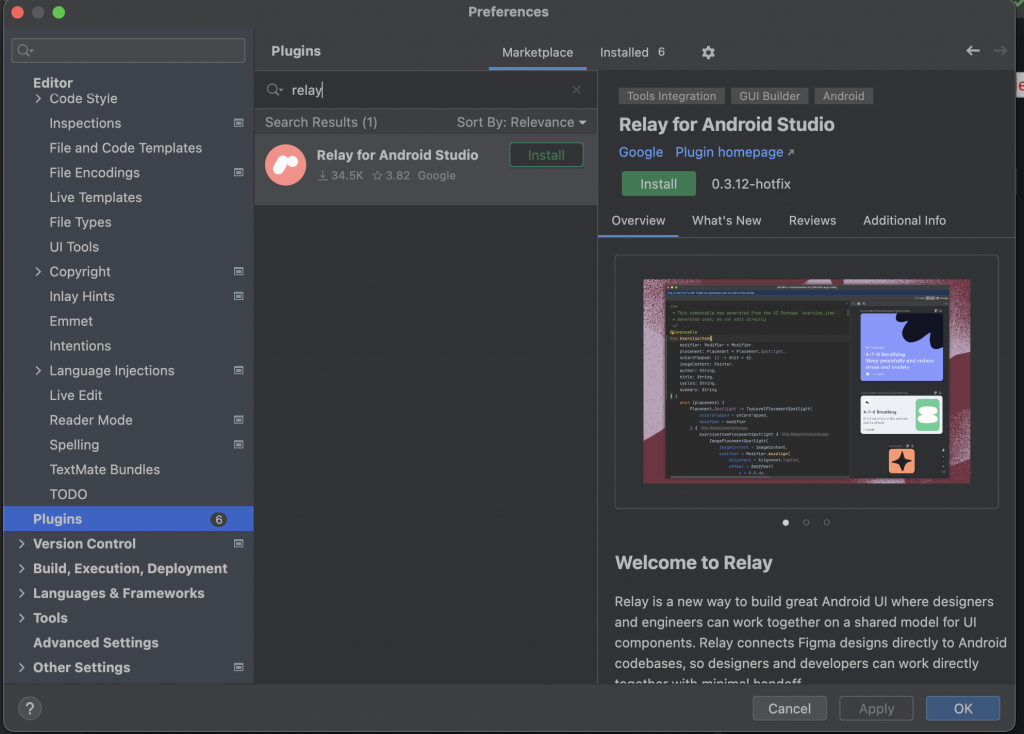Select the third screenshot carousel dot

tap(827, 522)
